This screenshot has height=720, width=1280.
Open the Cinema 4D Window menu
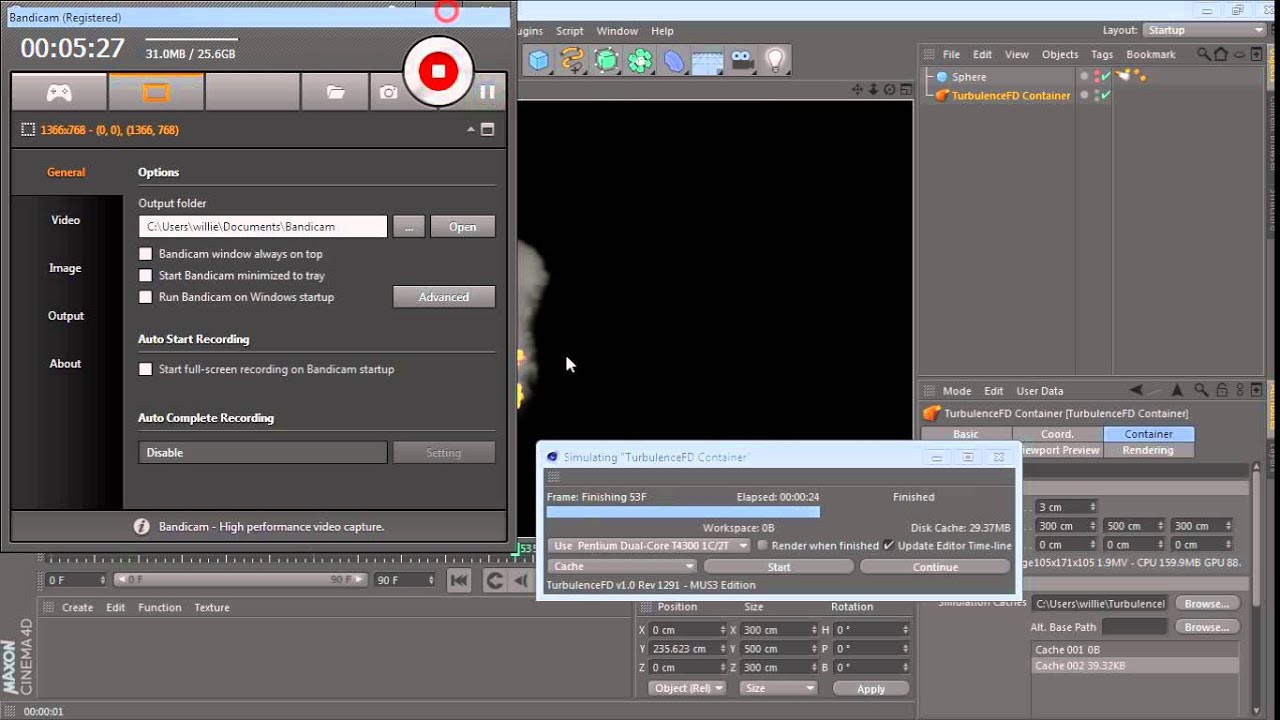(617, 31)
